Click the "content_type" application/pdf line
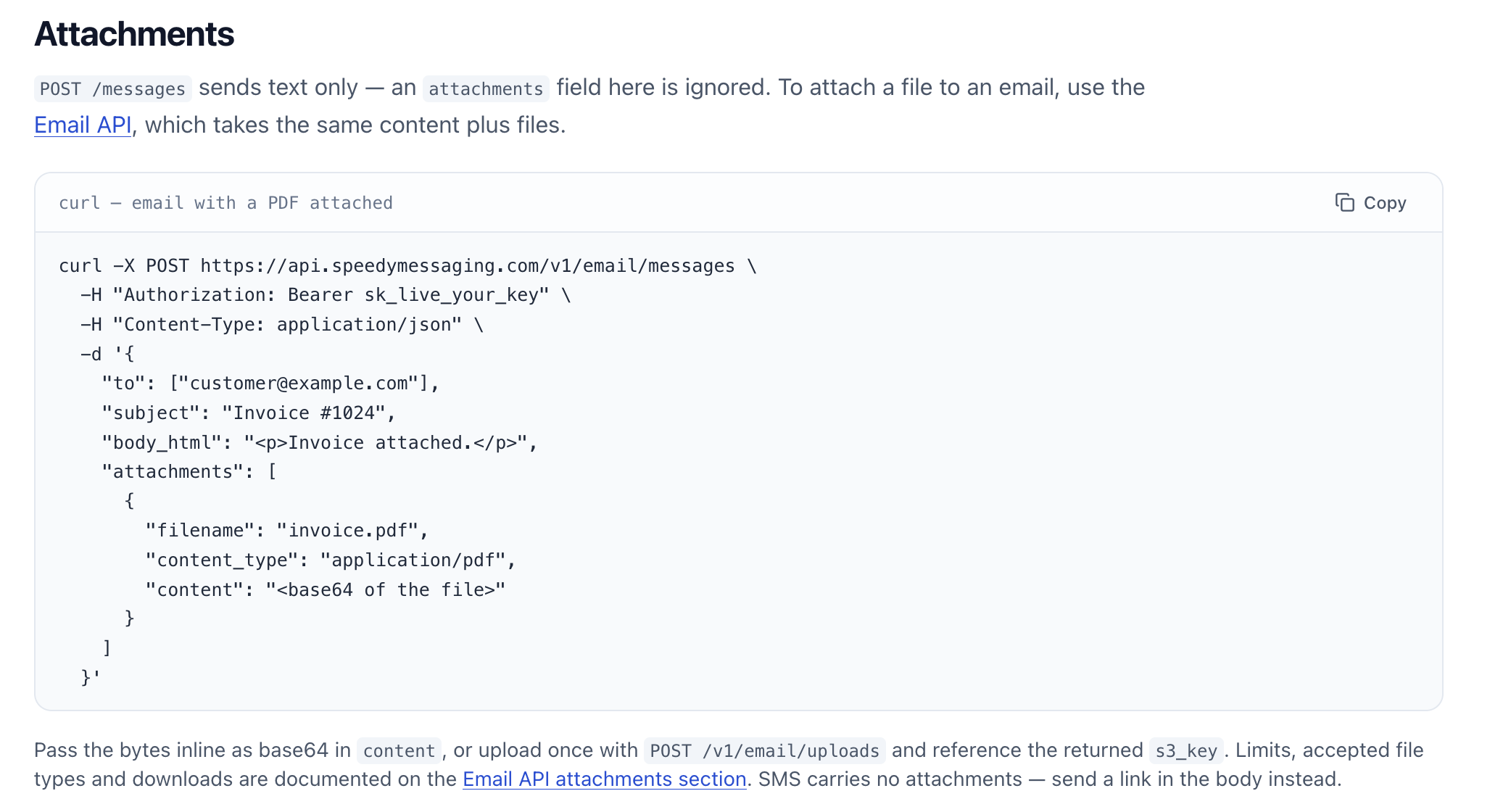Screen dimensions: 1511x812 331,560
